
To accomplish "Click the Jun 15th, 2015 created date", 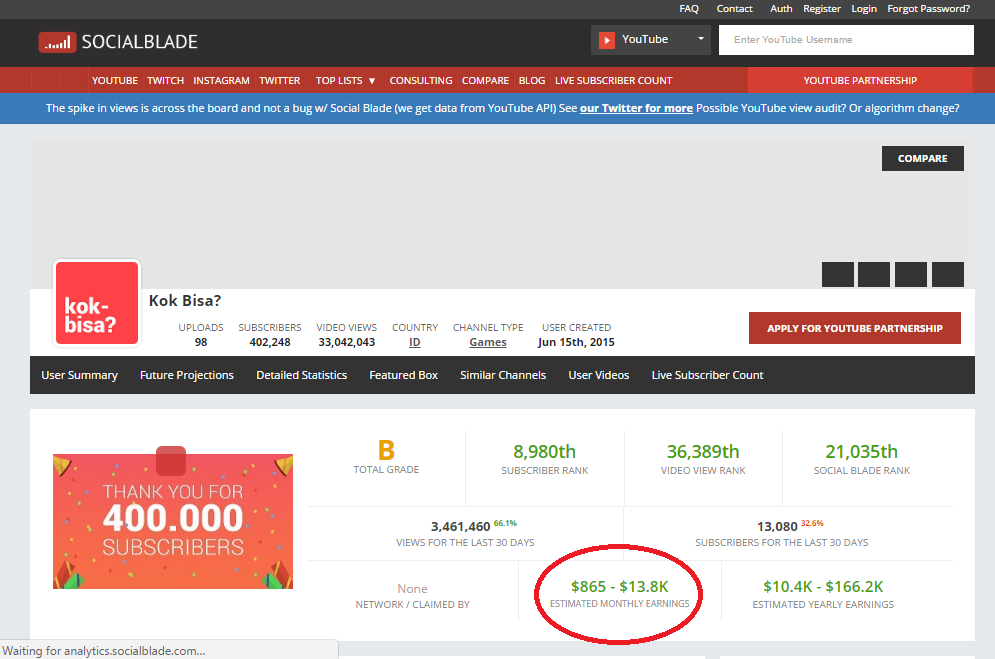I will point(576,342).
